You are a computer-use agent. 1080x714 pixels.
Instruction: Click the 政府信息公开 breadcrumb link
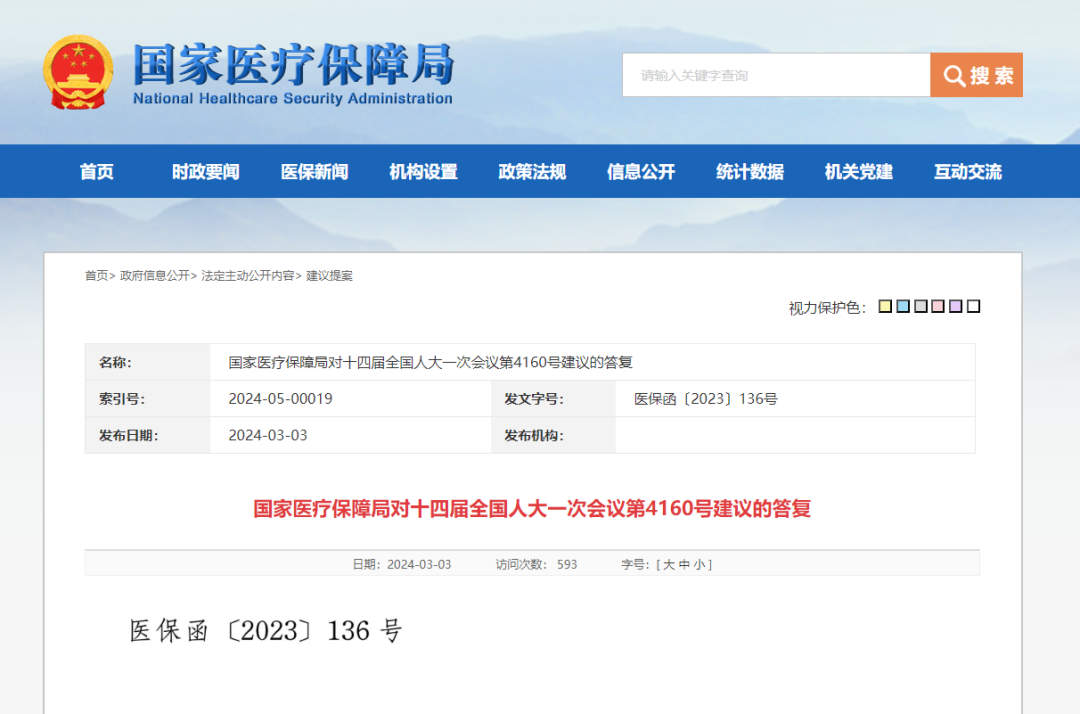(x=154, y=276)
